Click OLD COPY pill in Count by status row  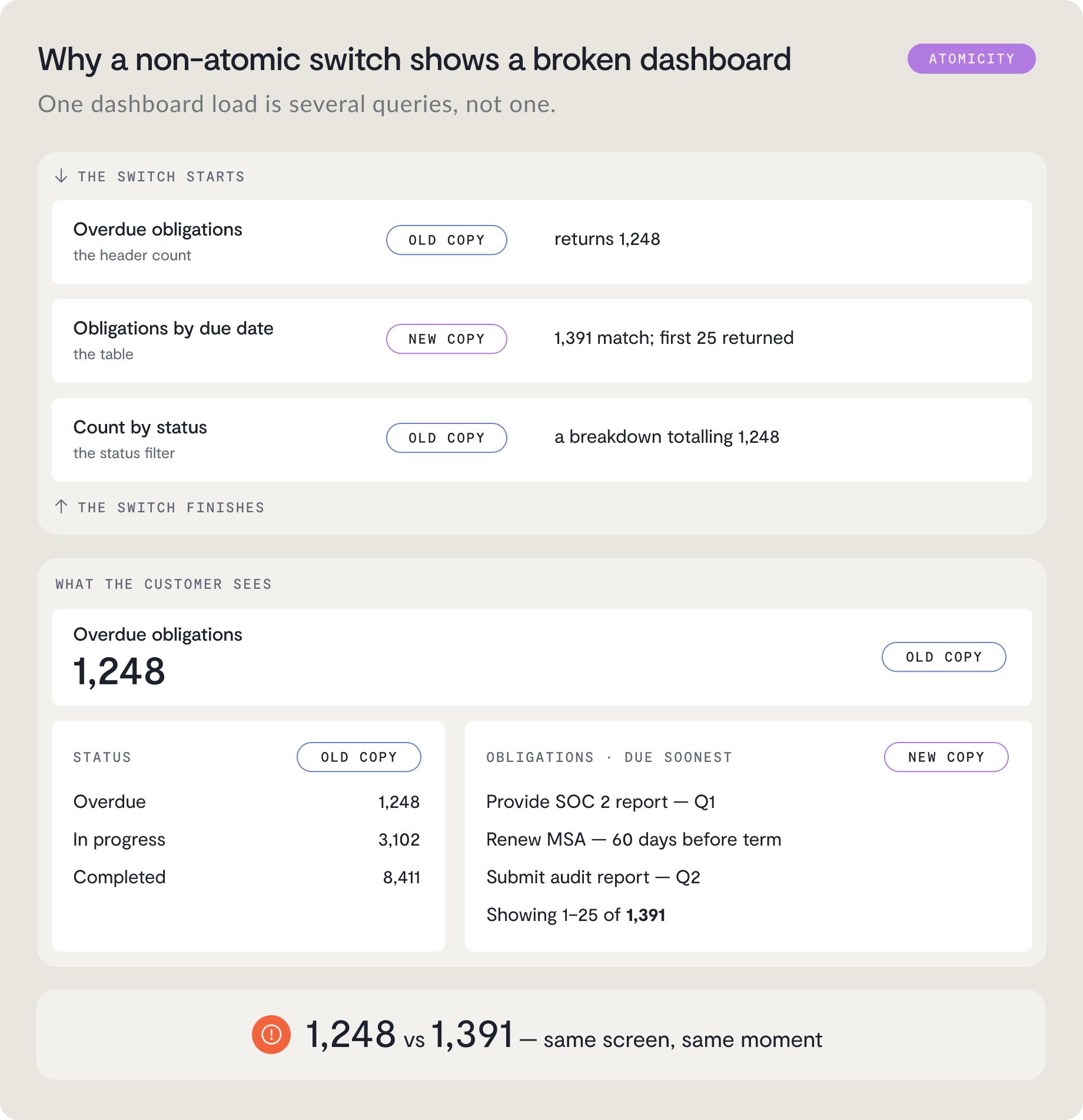(447, 438)
